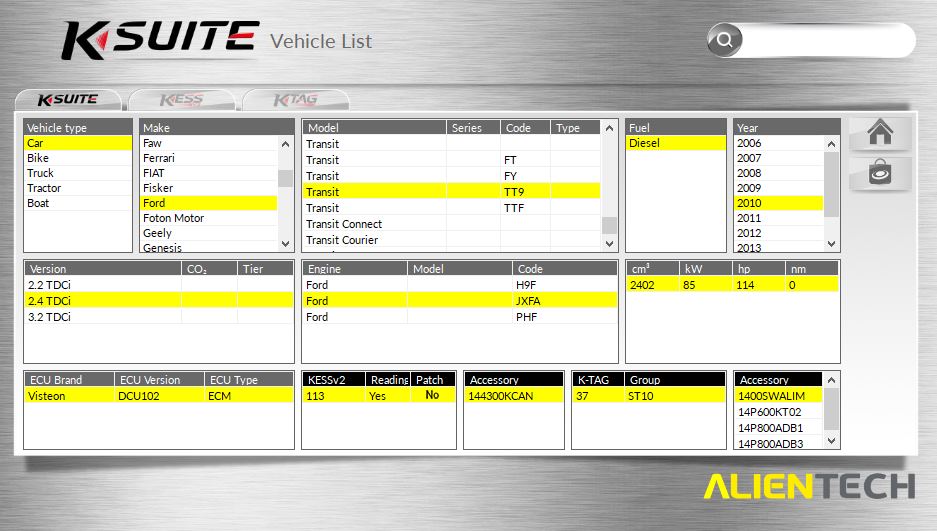Select Bike vehicle type
Screen dimensions: 937x531
pos(78,158)
